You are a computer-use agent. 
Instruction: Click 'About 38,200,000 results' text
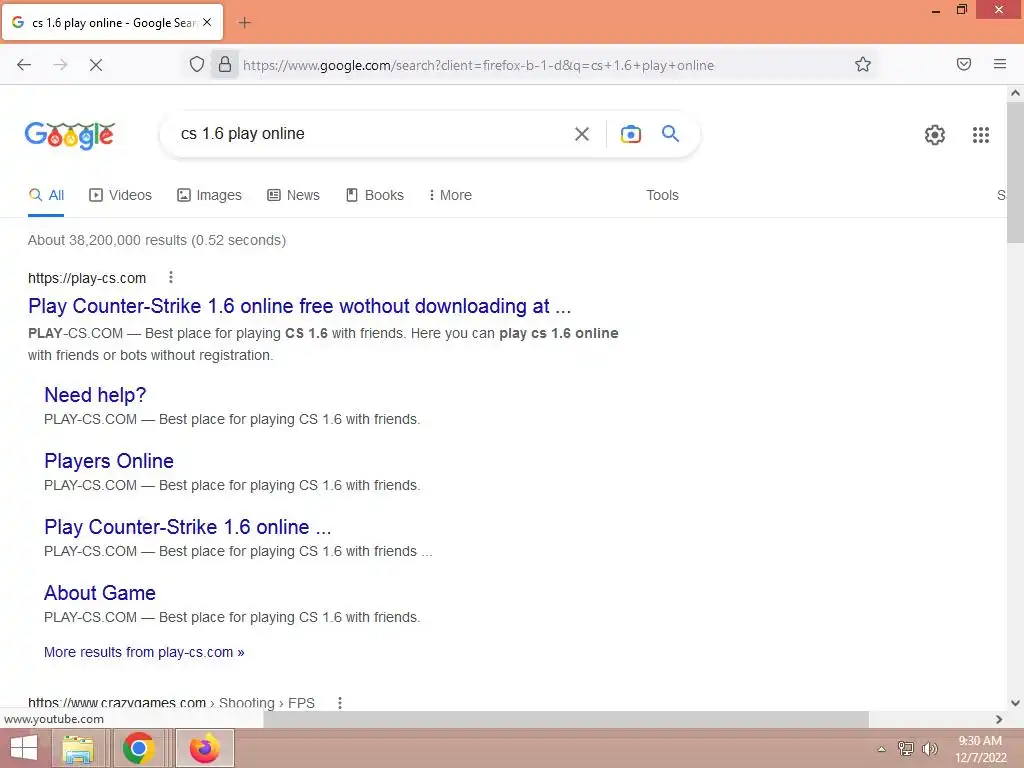pyautogui.click(x=157, y=240)
